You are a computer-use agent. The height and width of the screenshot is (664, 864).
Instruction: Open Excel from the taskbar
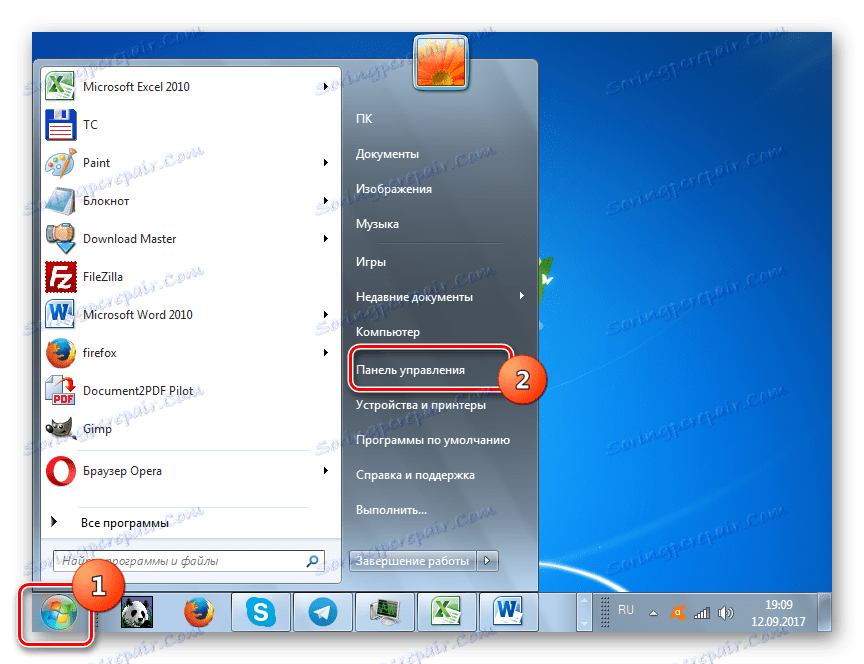coord(447,612)
